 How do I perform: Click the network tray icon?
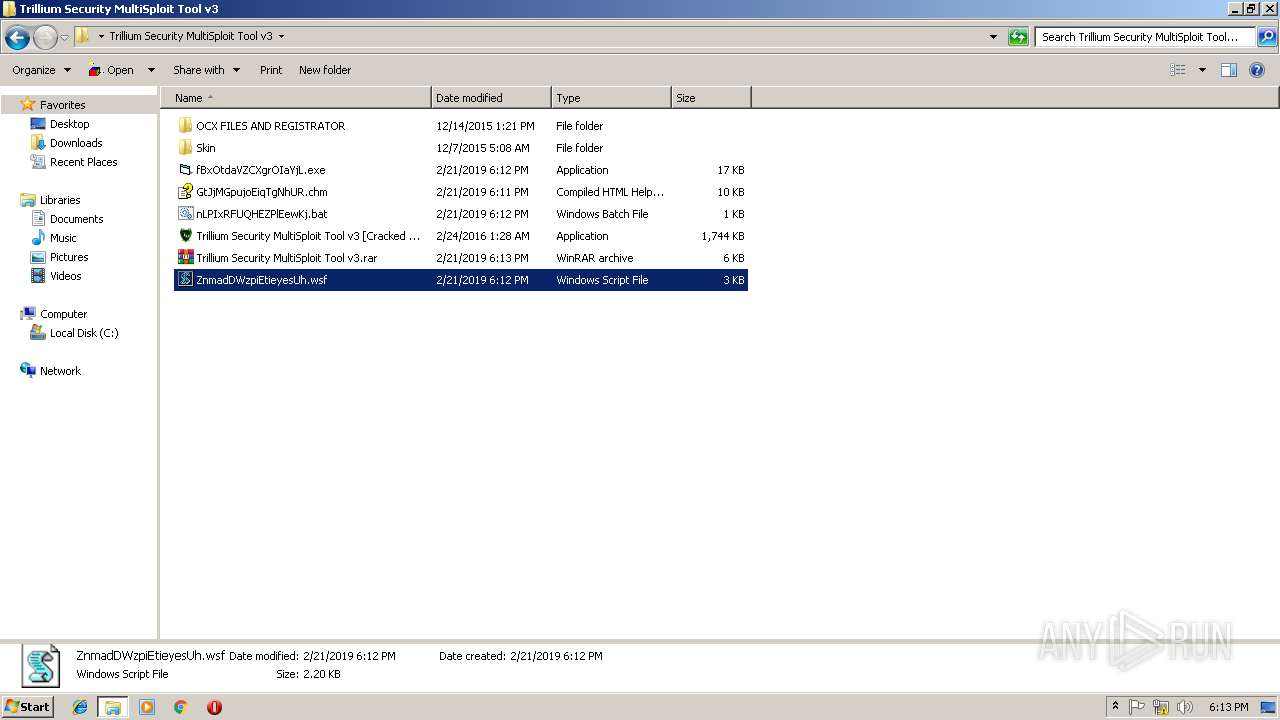point(1160,707)
